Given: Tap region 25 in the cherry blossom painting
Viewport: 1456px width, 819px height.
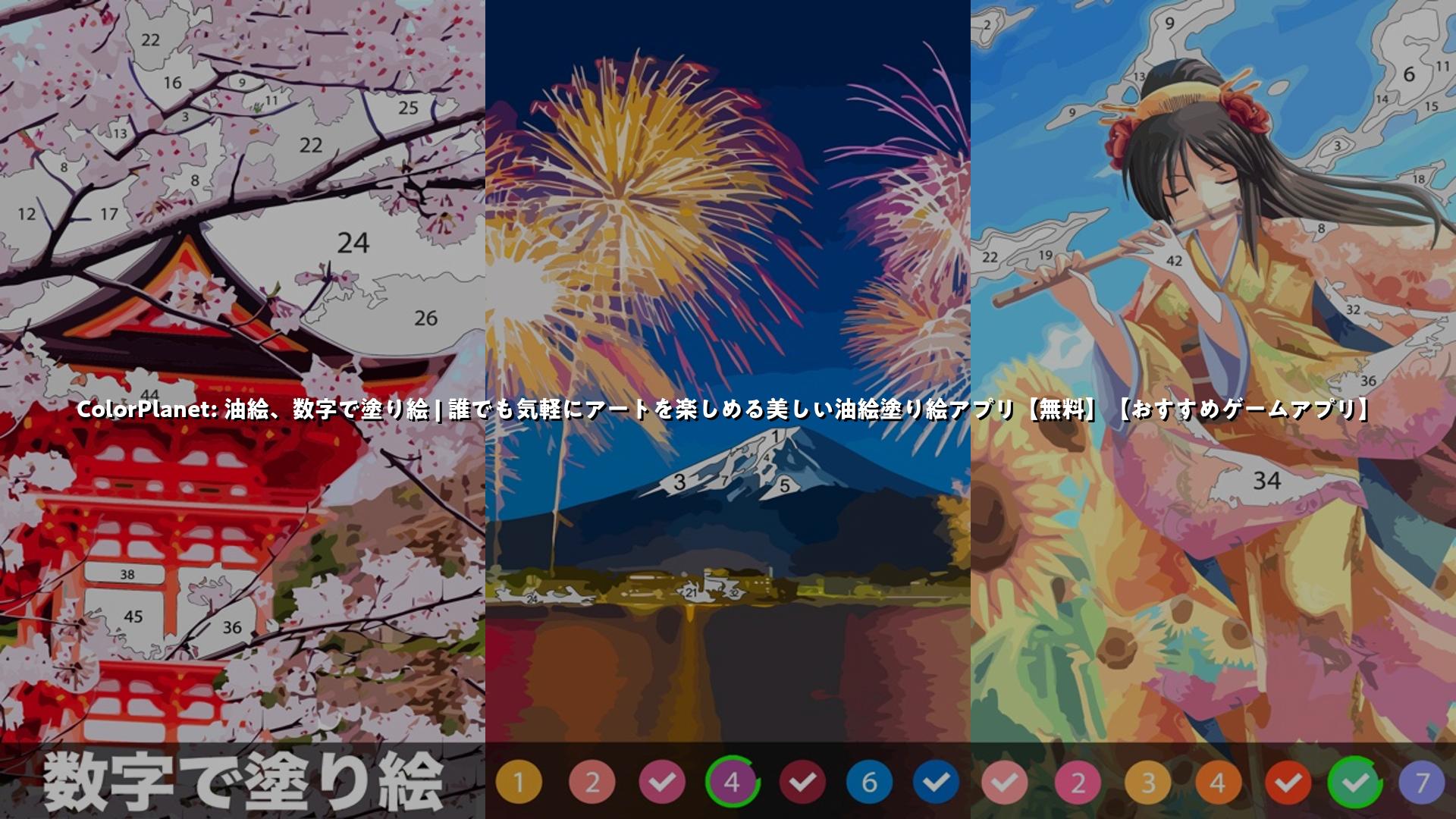Looking at the screenshot, I should pos(408,108).
